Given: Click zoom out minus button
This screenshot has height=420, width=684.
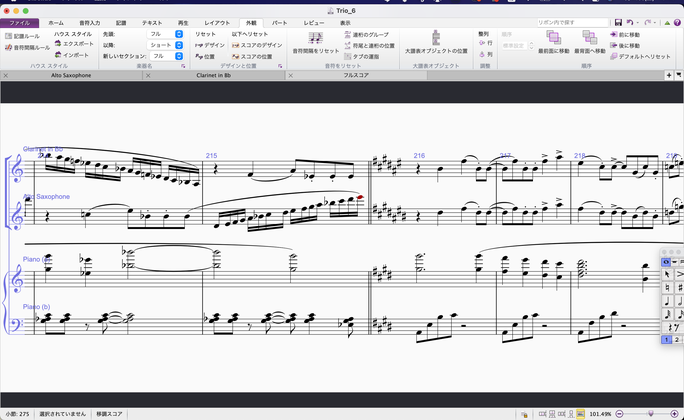Looking at the screenshot, I should [x=619, y=414].
